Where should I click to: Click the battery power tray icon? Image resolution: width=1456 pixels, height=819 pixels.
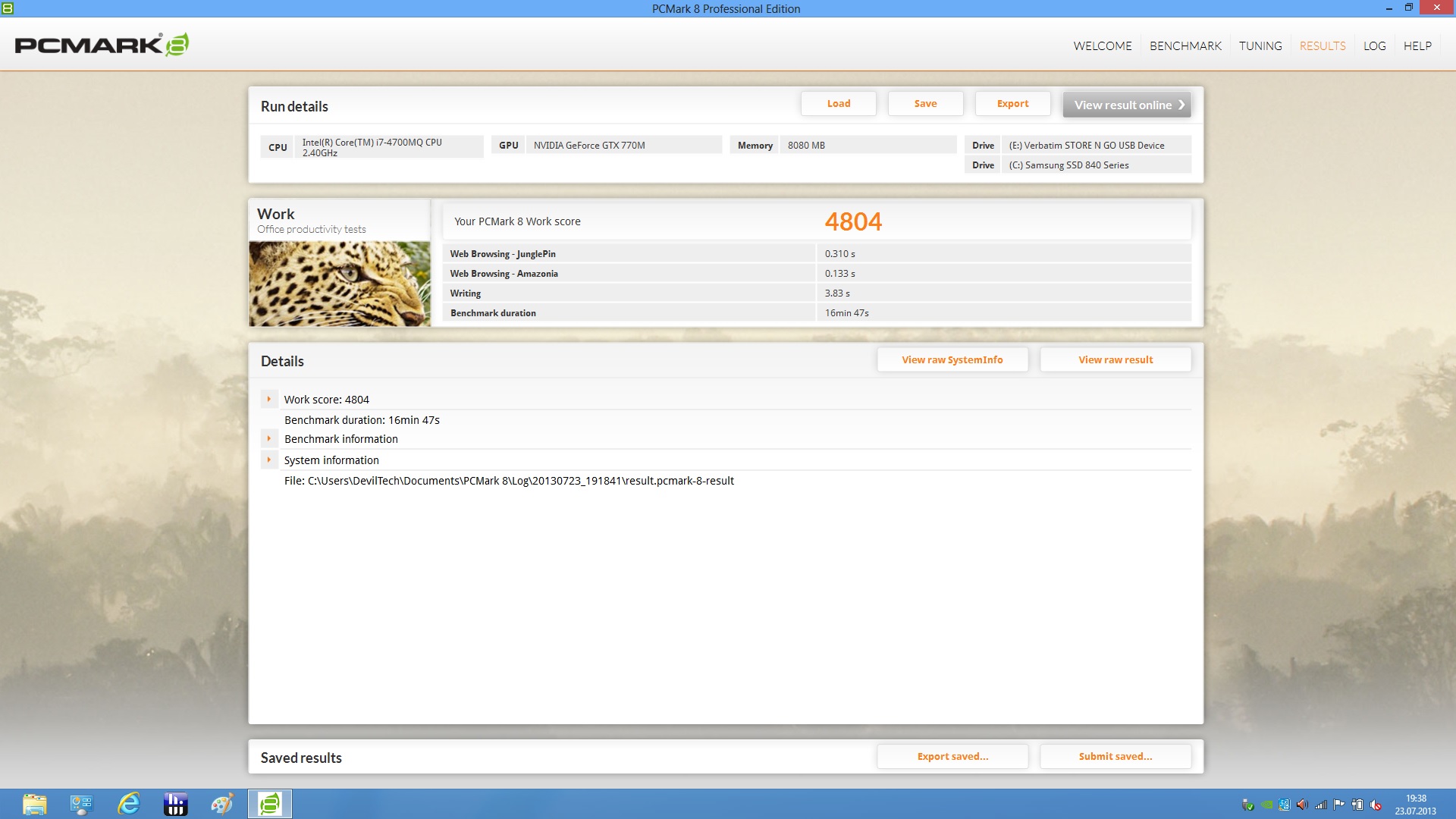click(x=1357, y=805)
